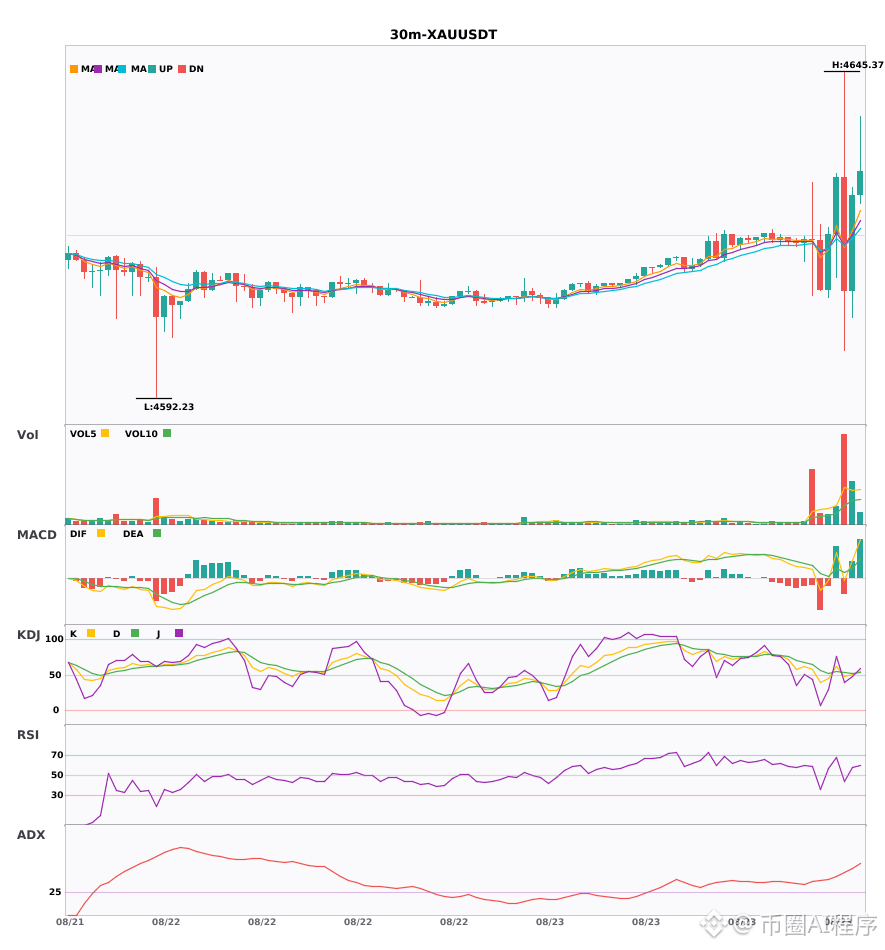Click the candle wick at the L:4592.23 low

click(x=156, y=357)
